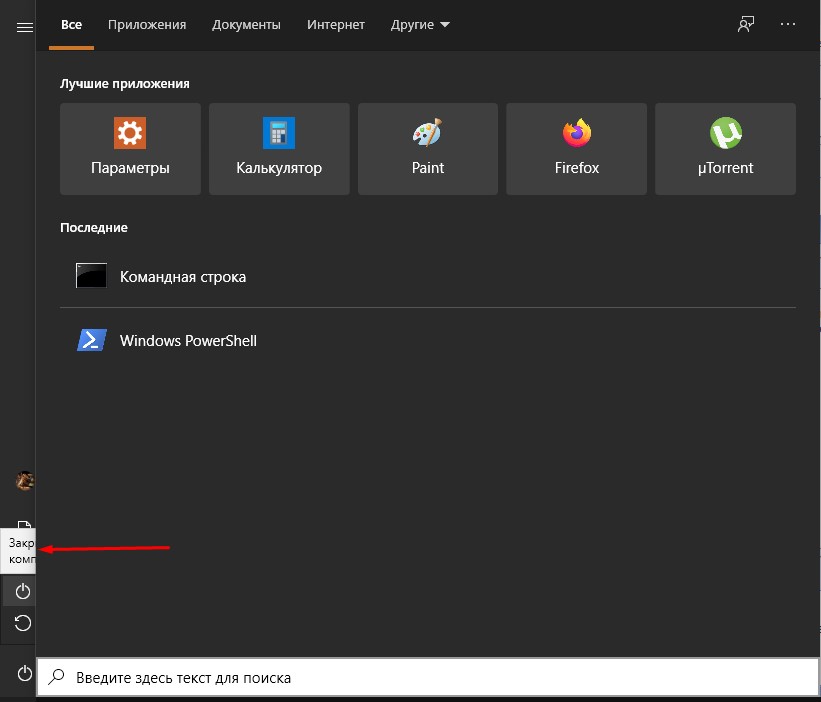Open the three-dots options menu

tap(789, 25)
